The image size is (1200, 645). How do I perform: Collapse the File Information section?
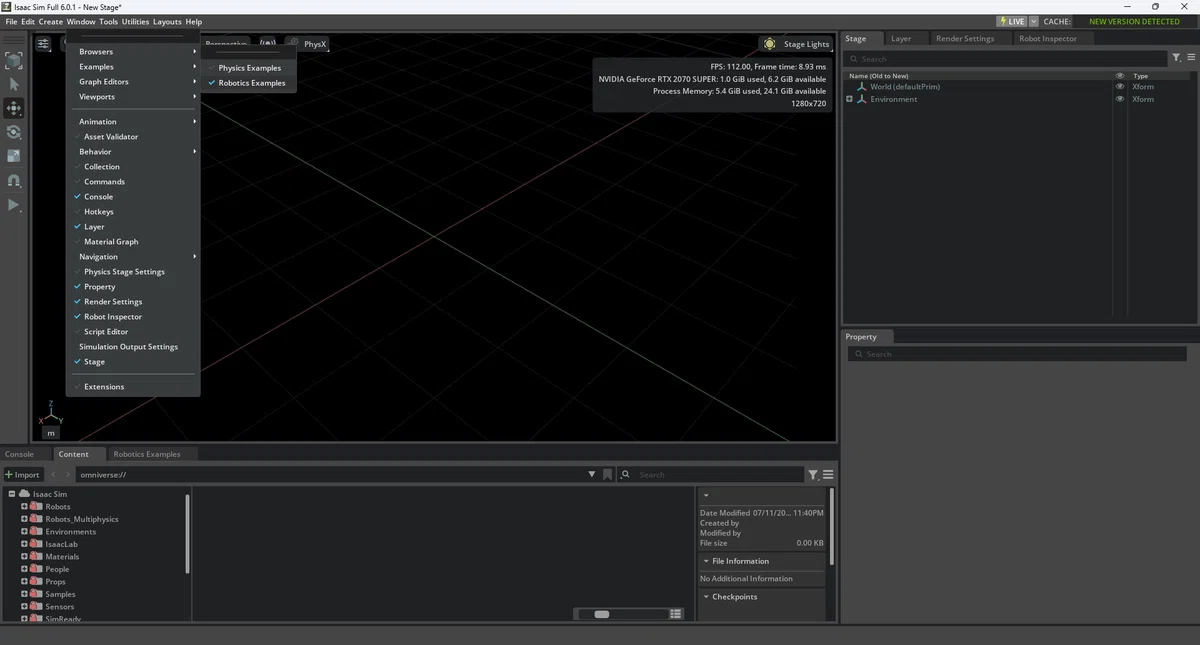coord(706,561)
